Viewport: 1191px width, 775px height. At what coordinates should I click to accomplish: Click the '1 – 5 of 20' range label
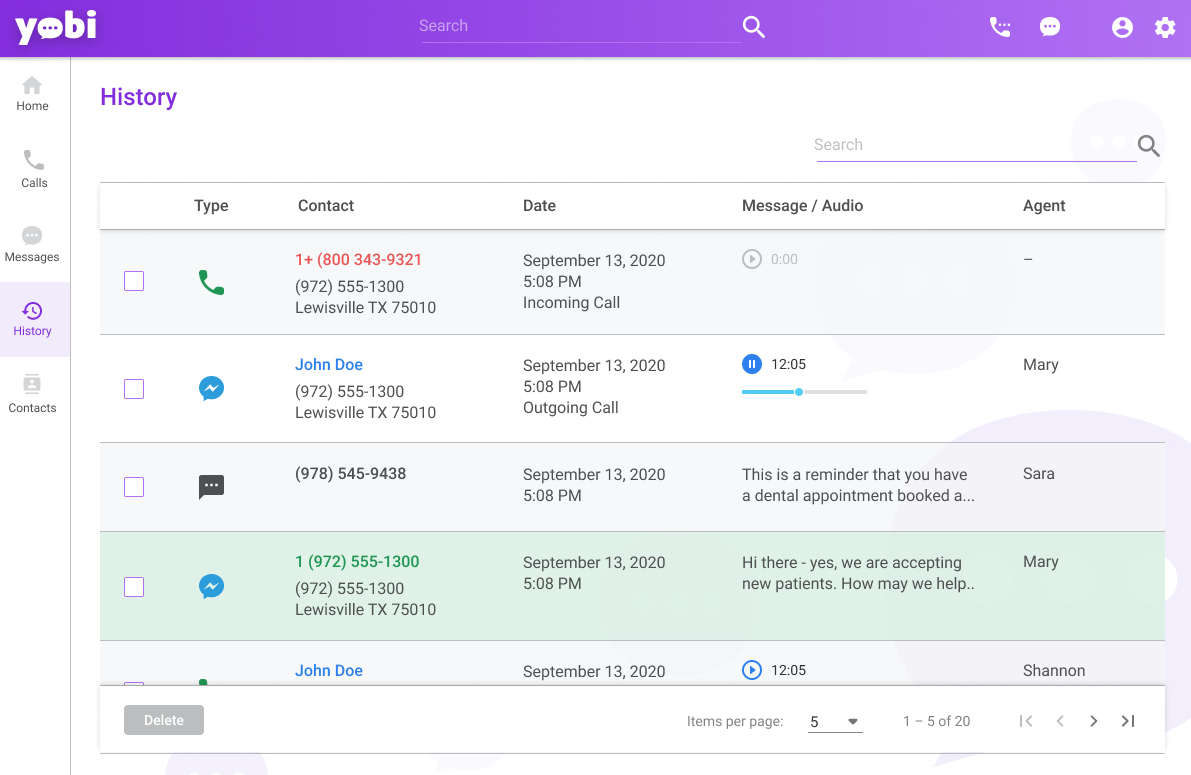pos(937,722)
